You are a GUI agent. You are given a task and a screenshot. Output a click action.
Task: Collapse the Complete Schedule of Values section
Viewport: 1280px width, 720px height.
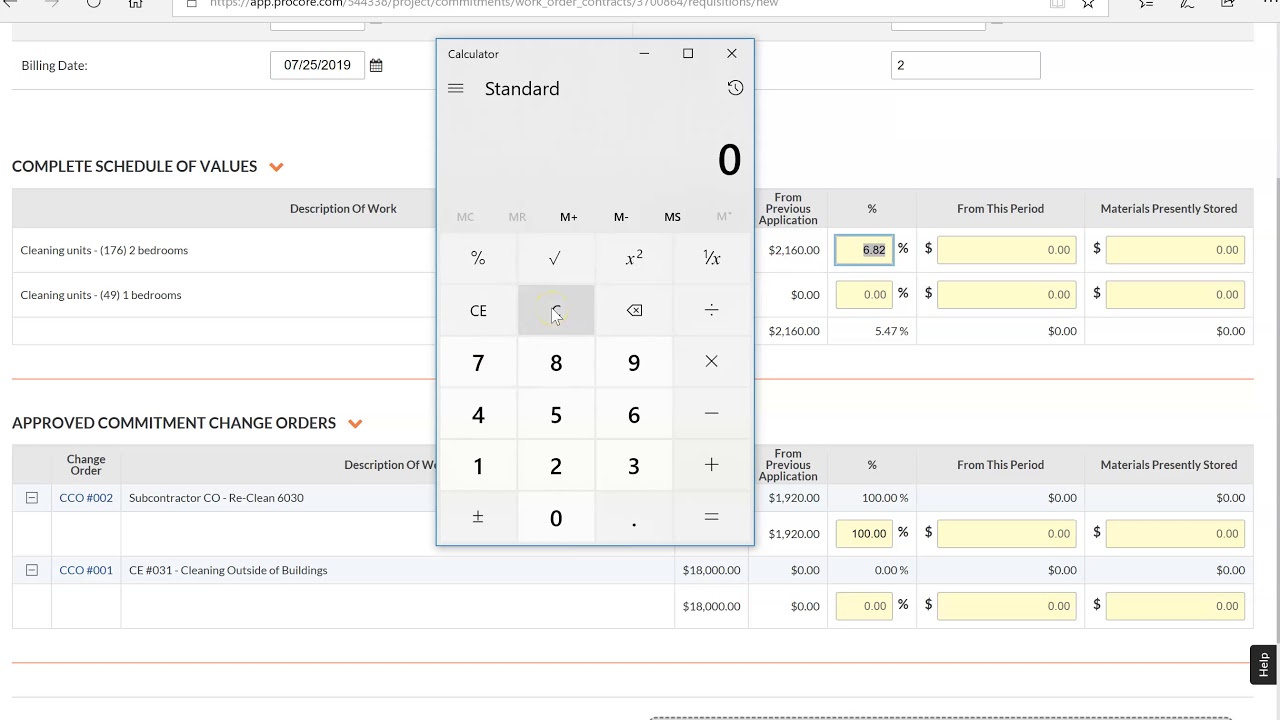tap(277, 167)
